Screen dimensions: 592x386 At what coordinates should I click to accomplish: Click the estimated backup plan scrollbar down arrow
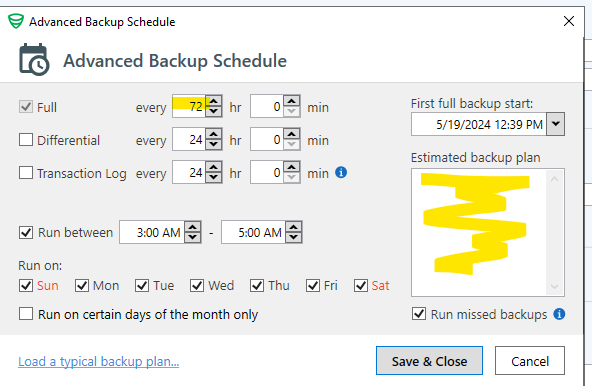click(554, 287)
